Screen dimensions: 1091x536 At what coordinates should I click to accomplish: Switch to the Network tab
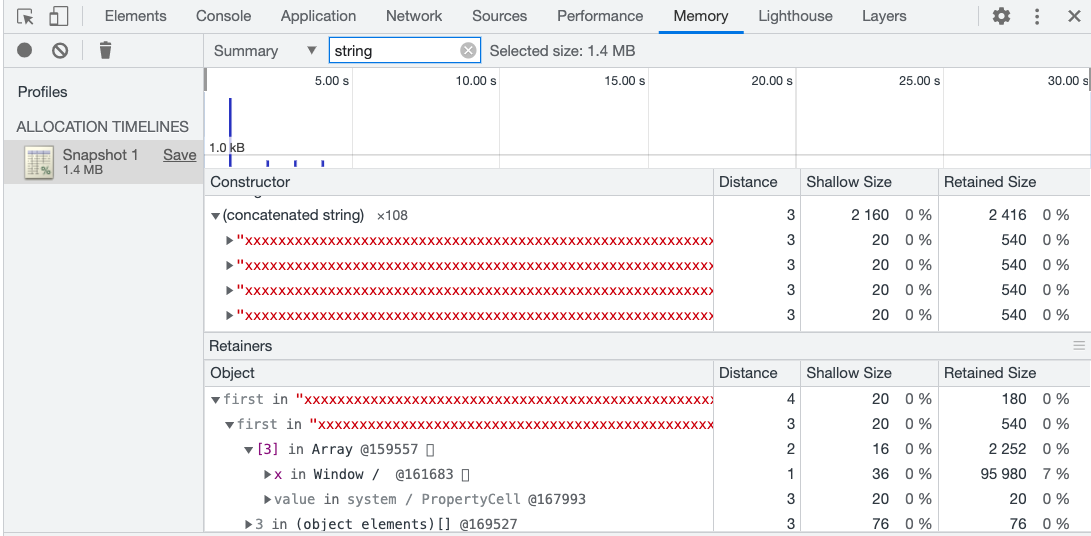414,17
